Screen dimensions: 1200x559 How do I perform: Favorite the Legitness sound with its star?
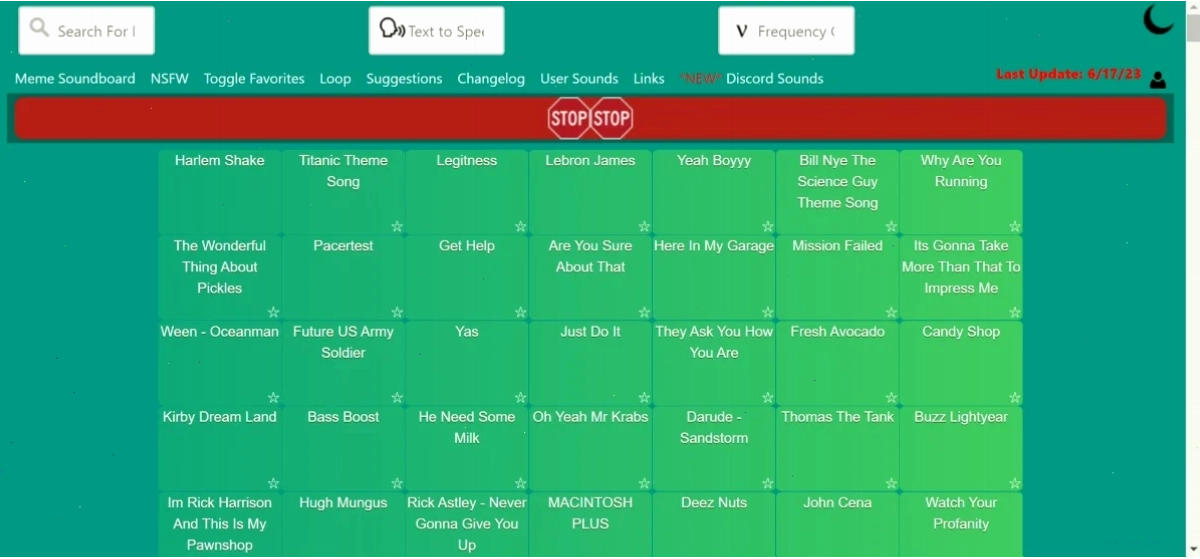point(520,227)
